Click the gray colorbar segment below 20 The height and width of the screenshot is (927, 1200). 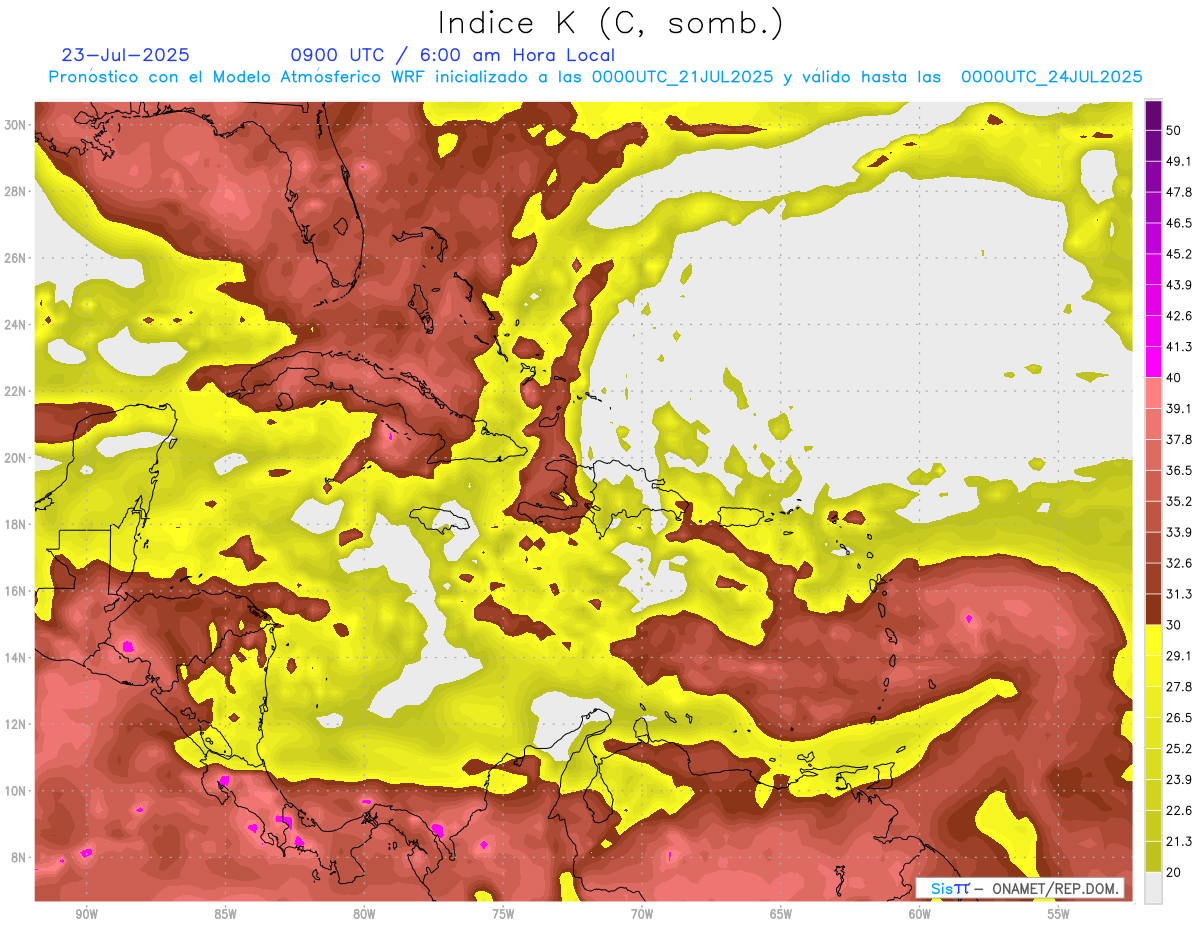pos(1153,887)
